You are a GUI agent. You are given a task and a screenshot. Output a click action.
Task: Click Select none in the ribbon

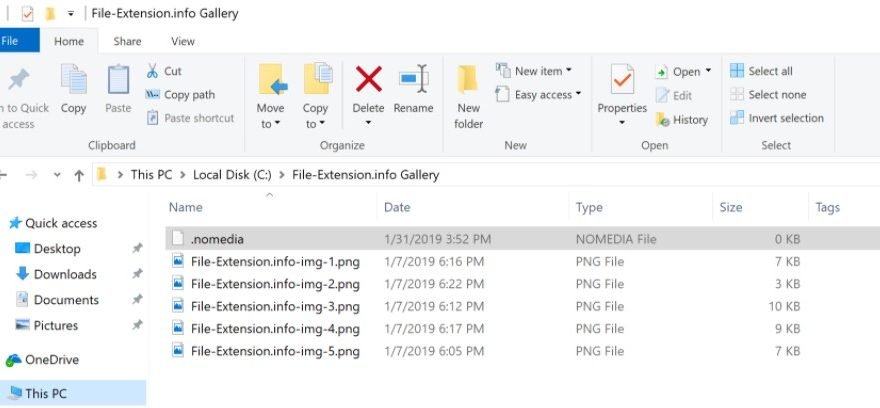776,95
